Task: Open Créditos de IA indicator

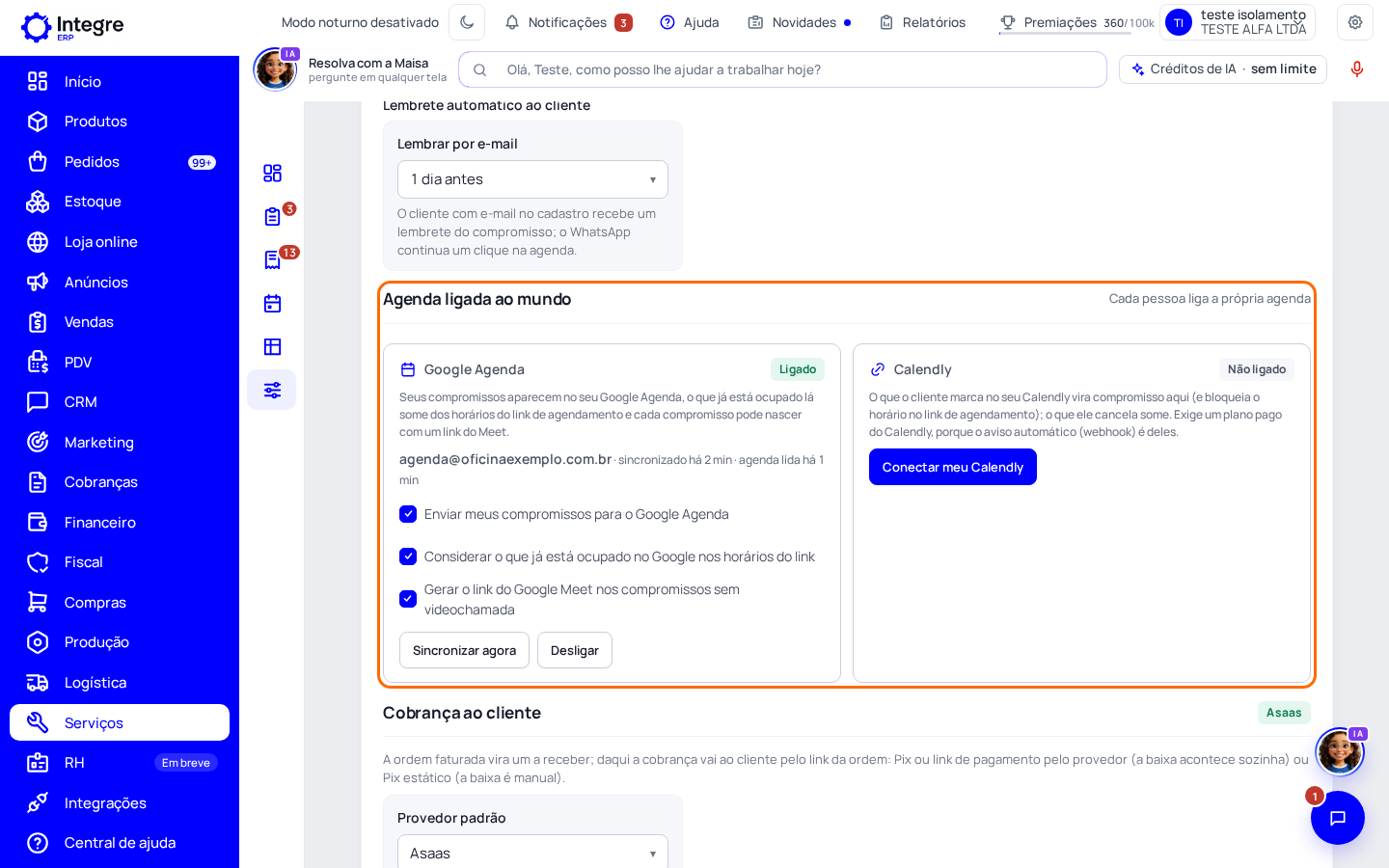Action: [x=1223, y=69]
